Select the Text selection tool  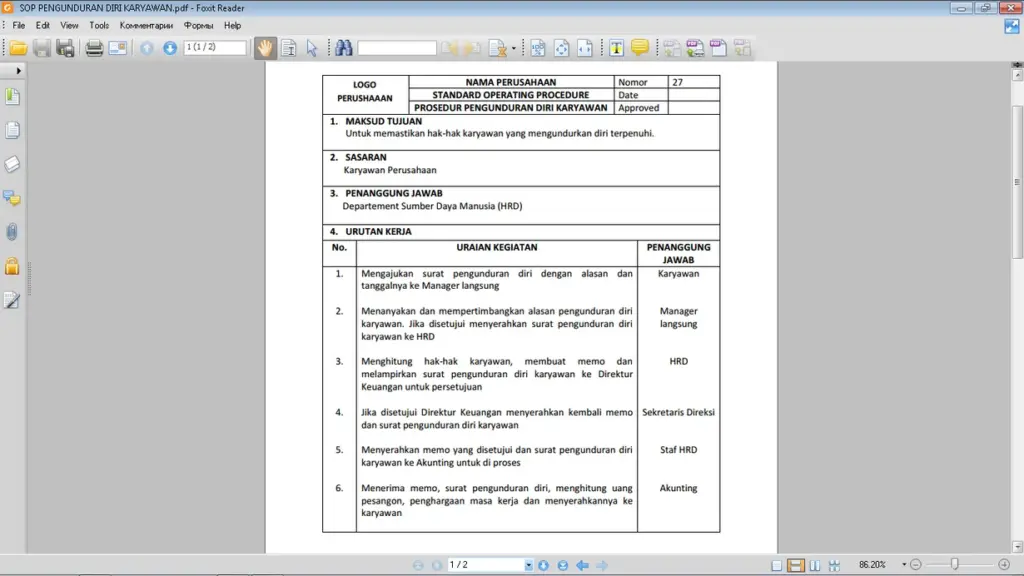289,48
